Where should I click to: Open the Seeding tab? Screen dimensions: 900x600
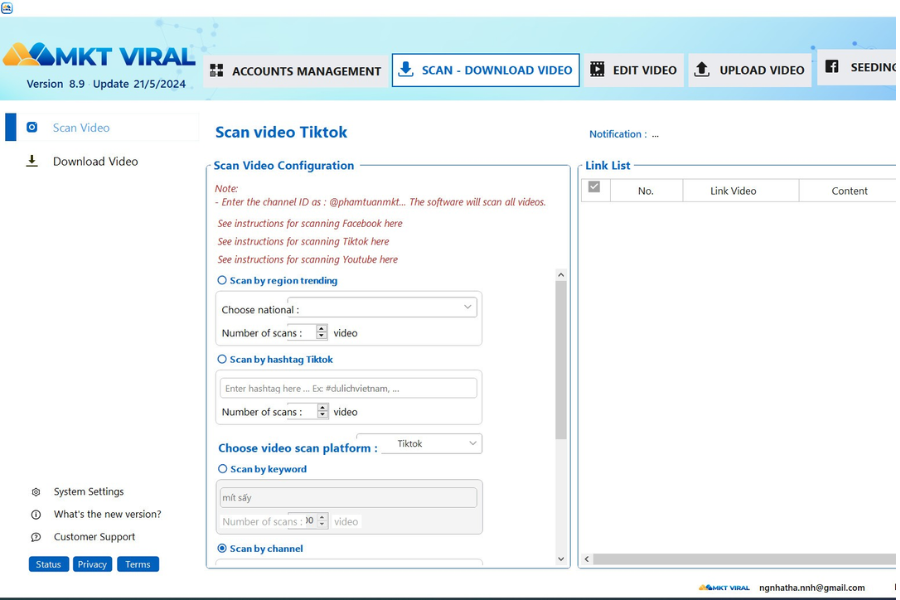click(x=858, y=67)
